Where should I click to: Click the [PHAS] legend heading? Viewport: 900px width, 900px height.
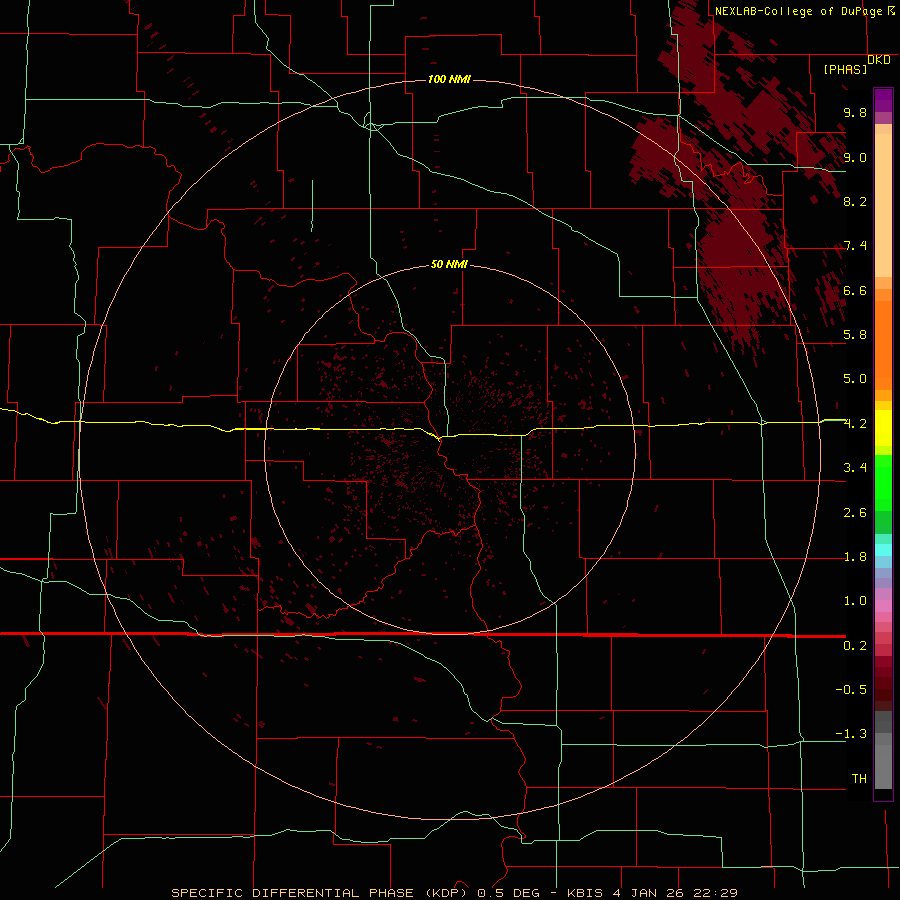pyautogui.click(x=845, y=70)
